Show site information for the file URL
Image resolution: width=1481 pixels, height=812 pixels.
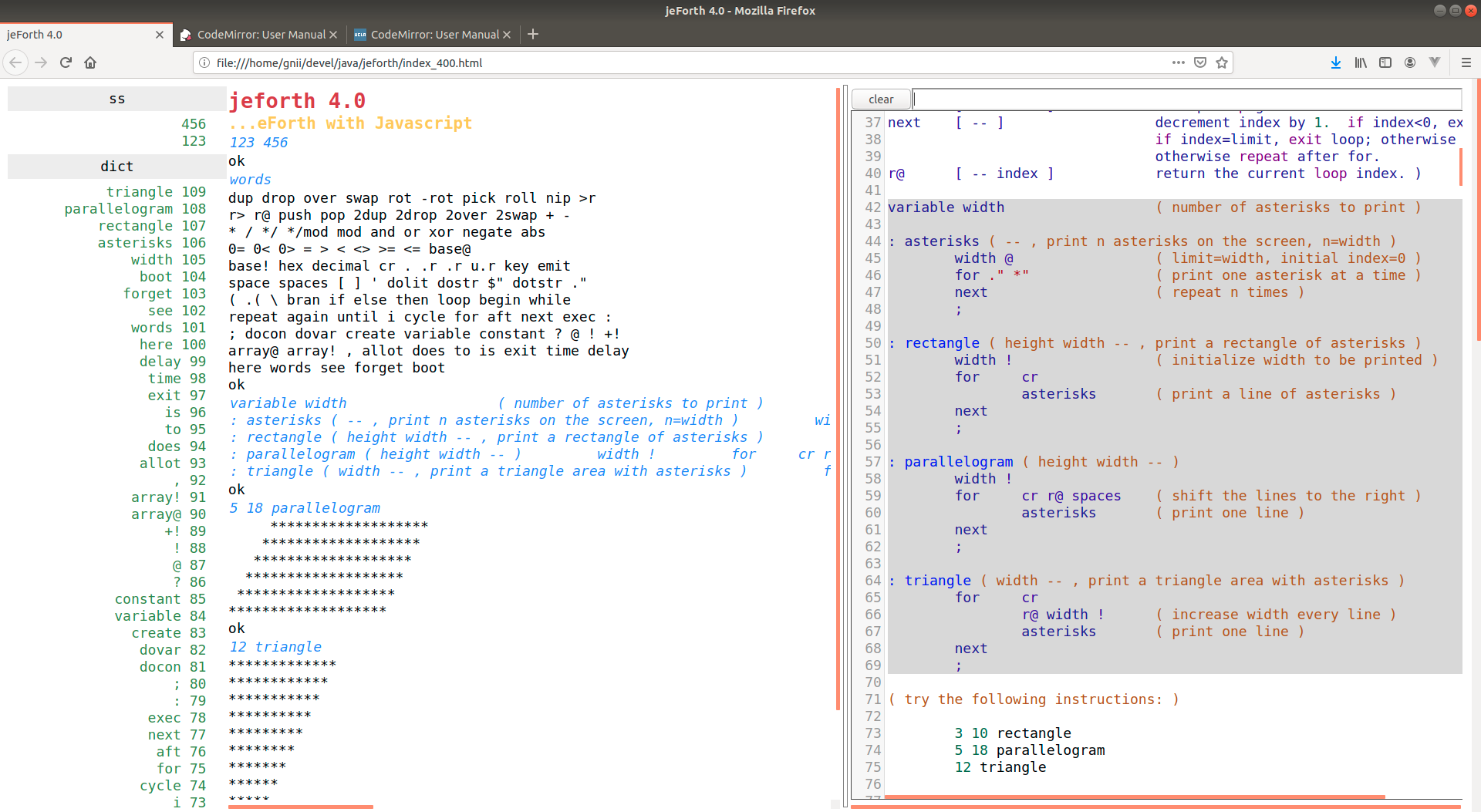point(204,62)
